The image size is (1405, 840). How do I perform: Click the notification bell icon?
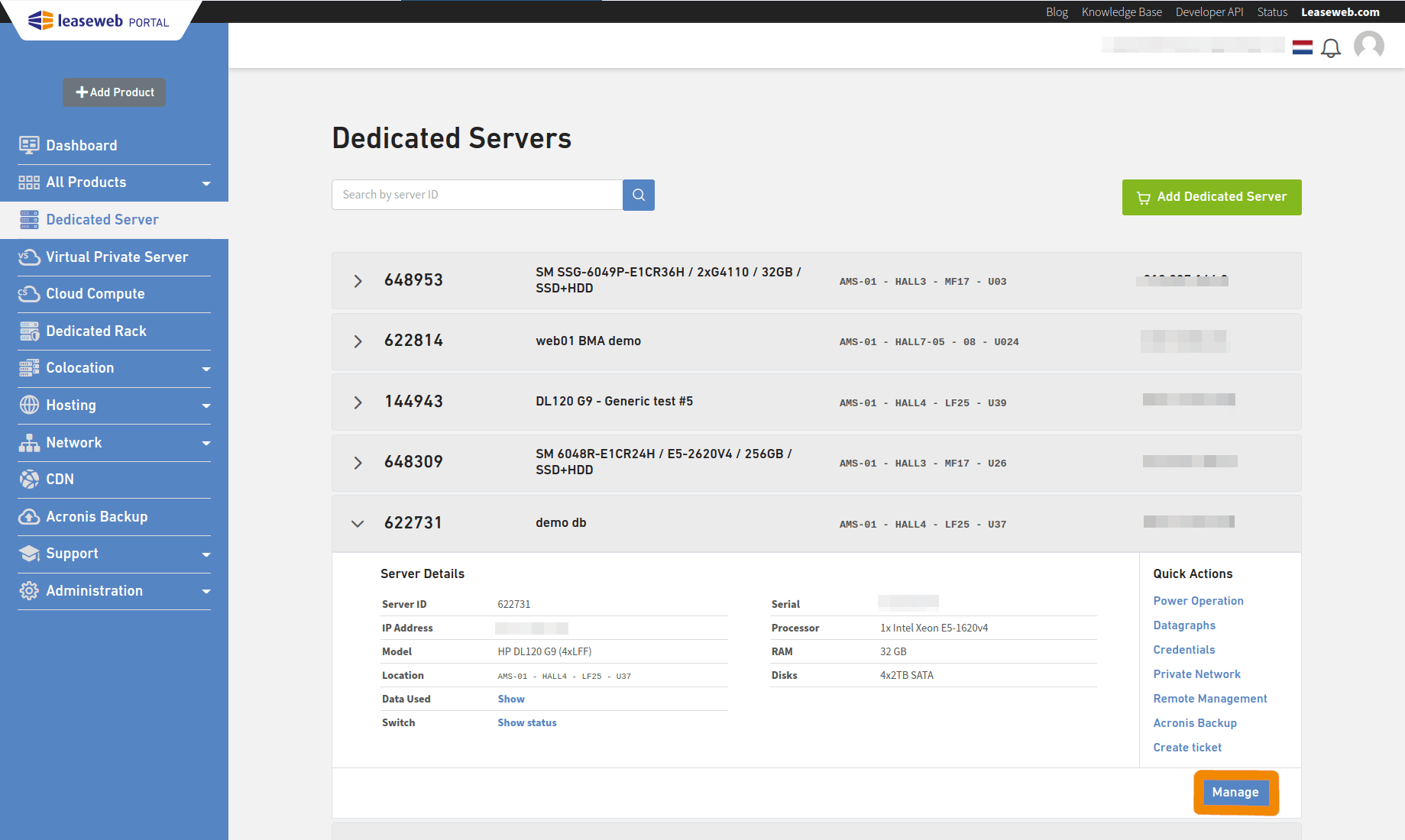pyautogui.click(x=1331, y=48)
